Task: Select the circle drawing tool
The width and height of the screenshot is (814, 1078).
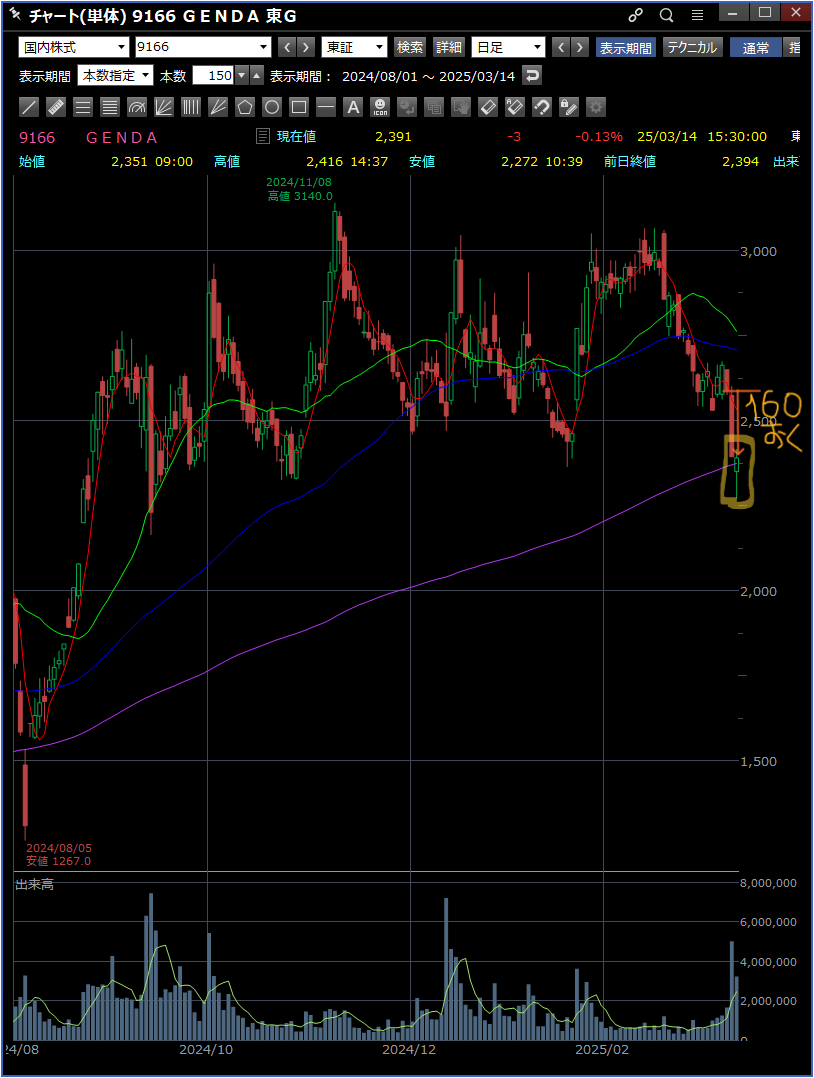Action: 272,107
